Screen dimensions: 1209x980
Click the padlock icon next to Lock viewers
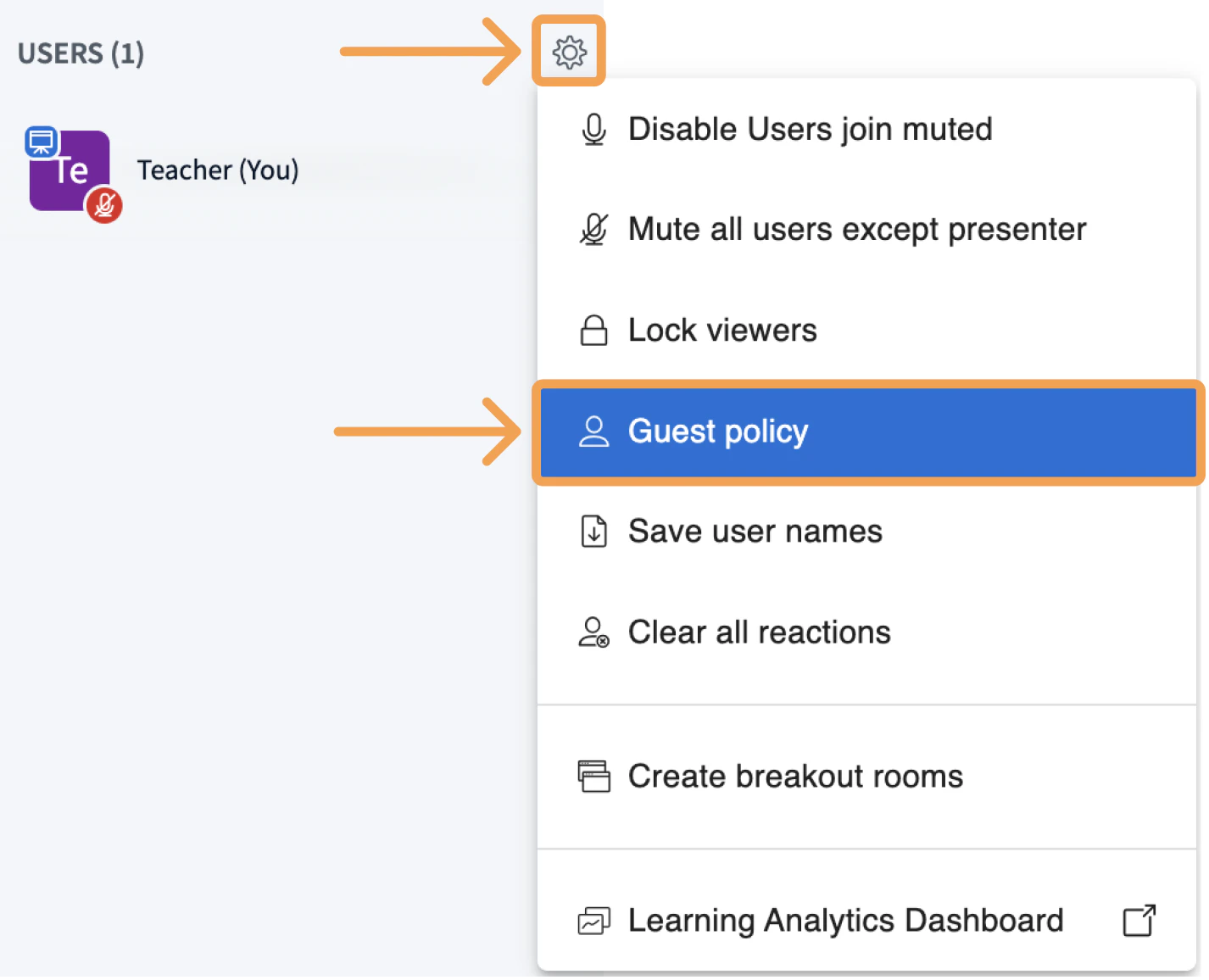click(x=593, y=331)
